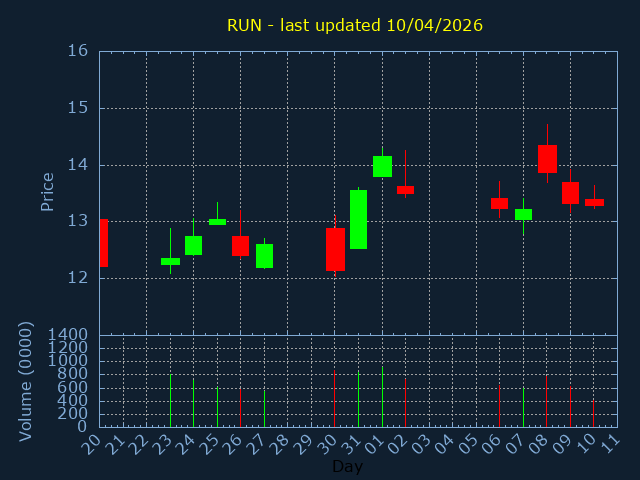Click the 'Day' x-axis label
The height and width of the screenshot is (480, 640).
(x=347, y=467)
